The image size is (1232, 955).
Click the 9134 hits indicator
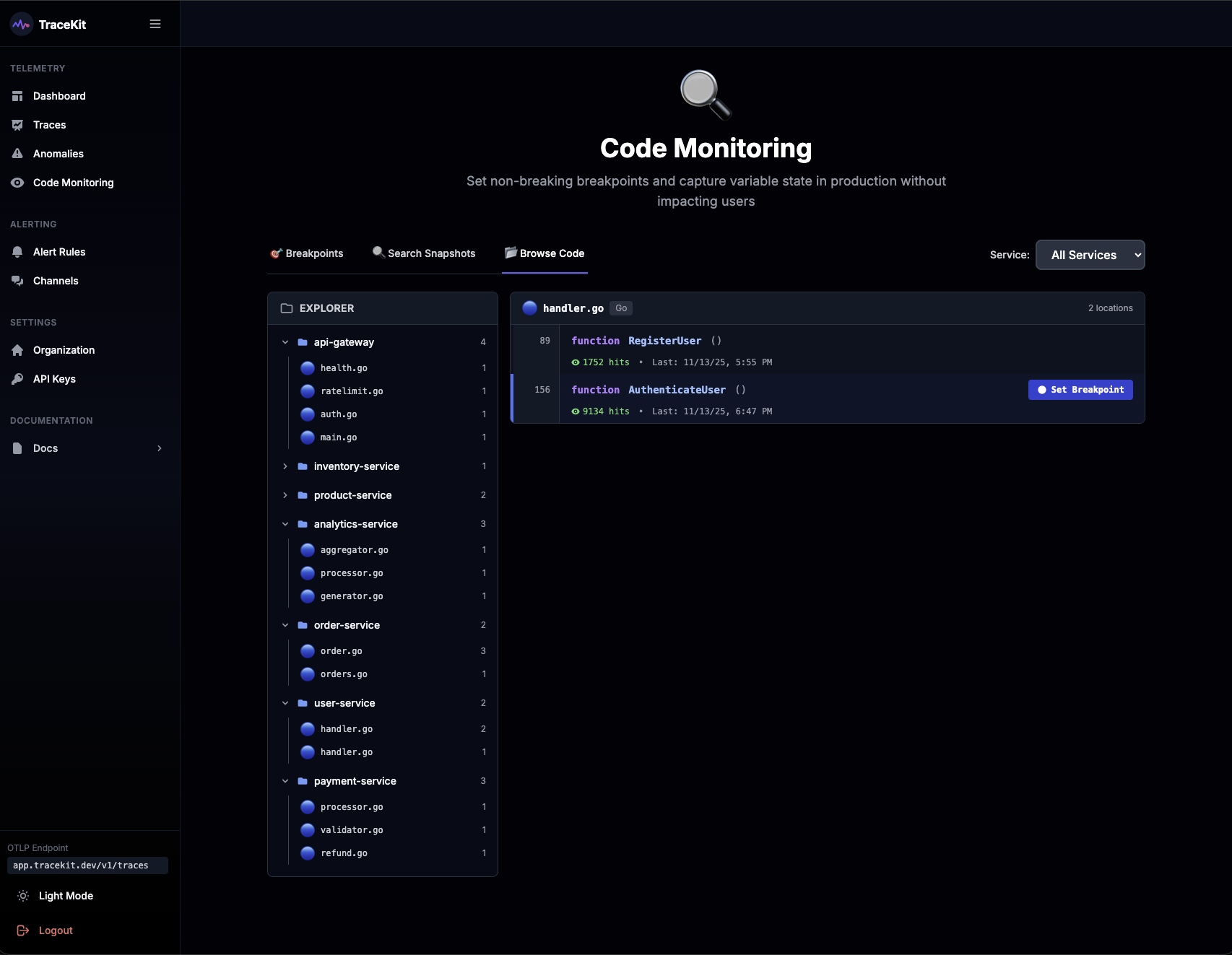pyautogui.click(x=601, y=411)
